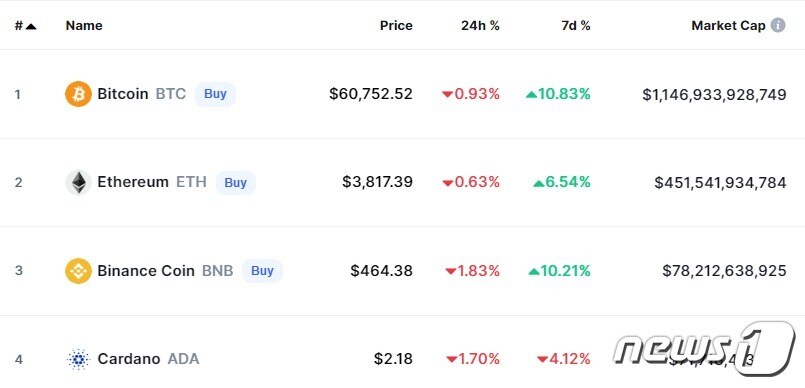The width and height of the screenshot is (805, 388).
Task: Click the Cardano dotted logo icon
Action: 79,359
